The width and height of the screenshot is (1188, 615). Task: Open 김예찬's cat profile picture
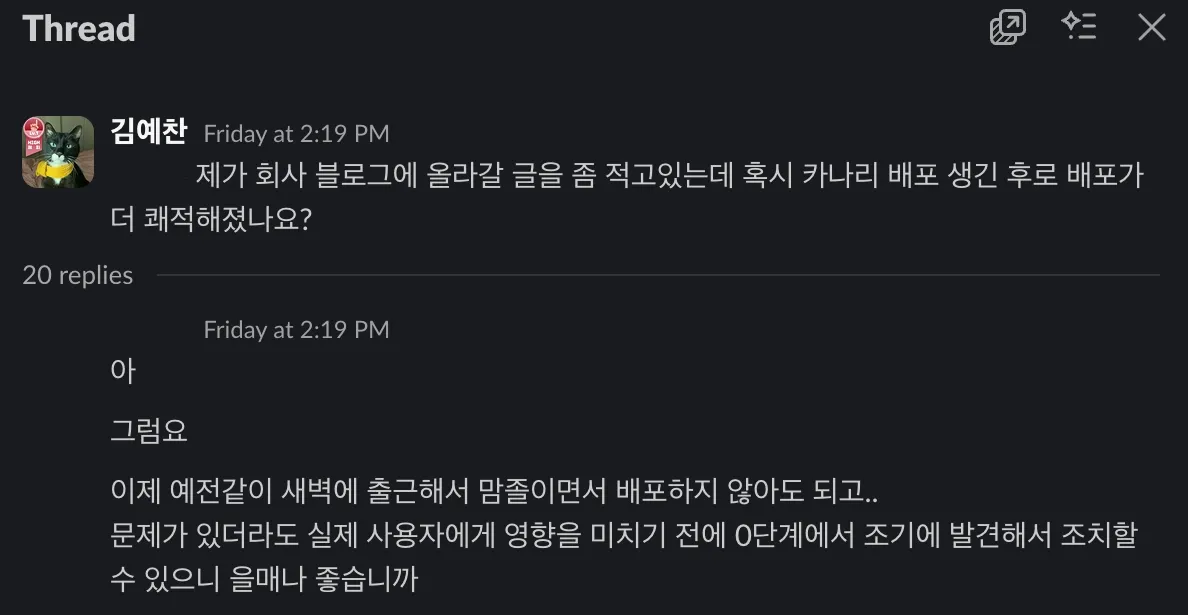pos(58,152)
